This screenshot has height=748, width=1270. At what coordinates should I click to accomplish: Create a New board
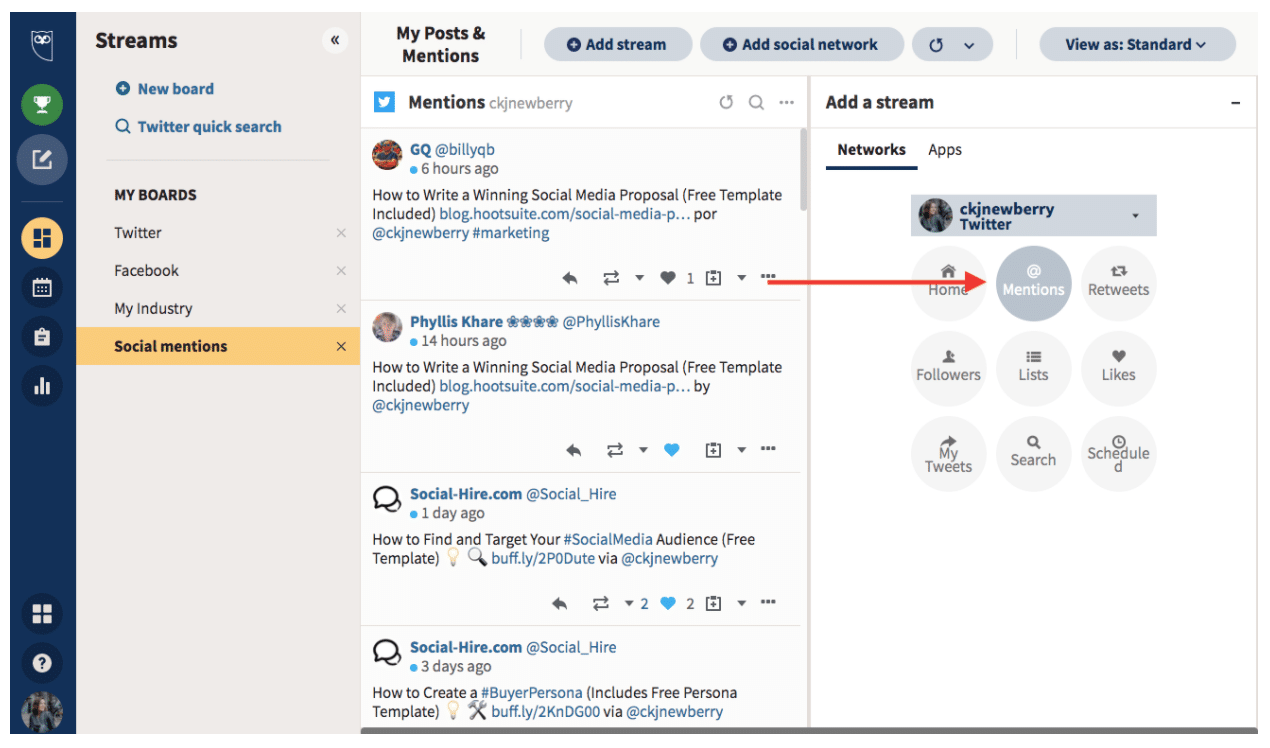click(x=165, y=89)
